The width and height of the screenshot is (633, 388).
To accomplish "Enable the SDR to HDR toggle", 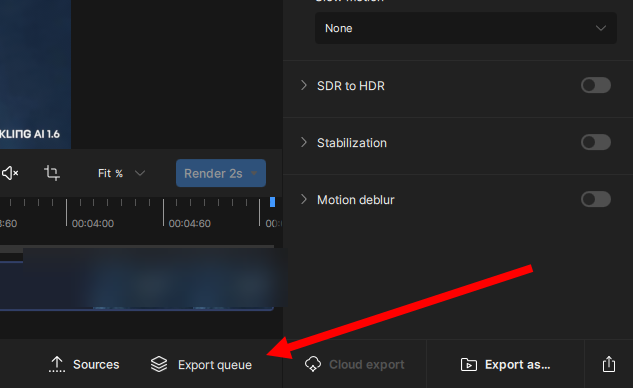I will click(x=595, y=85).
